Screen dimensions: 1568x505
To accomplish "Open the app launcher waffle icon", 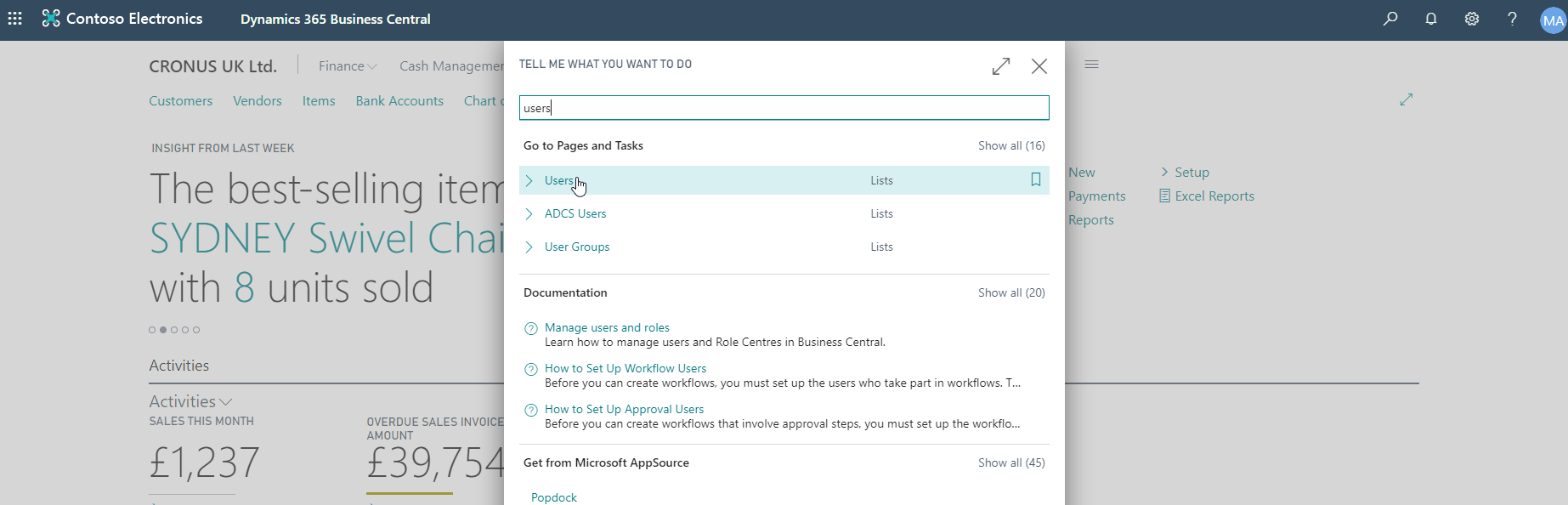I will [x=14, y=19].
